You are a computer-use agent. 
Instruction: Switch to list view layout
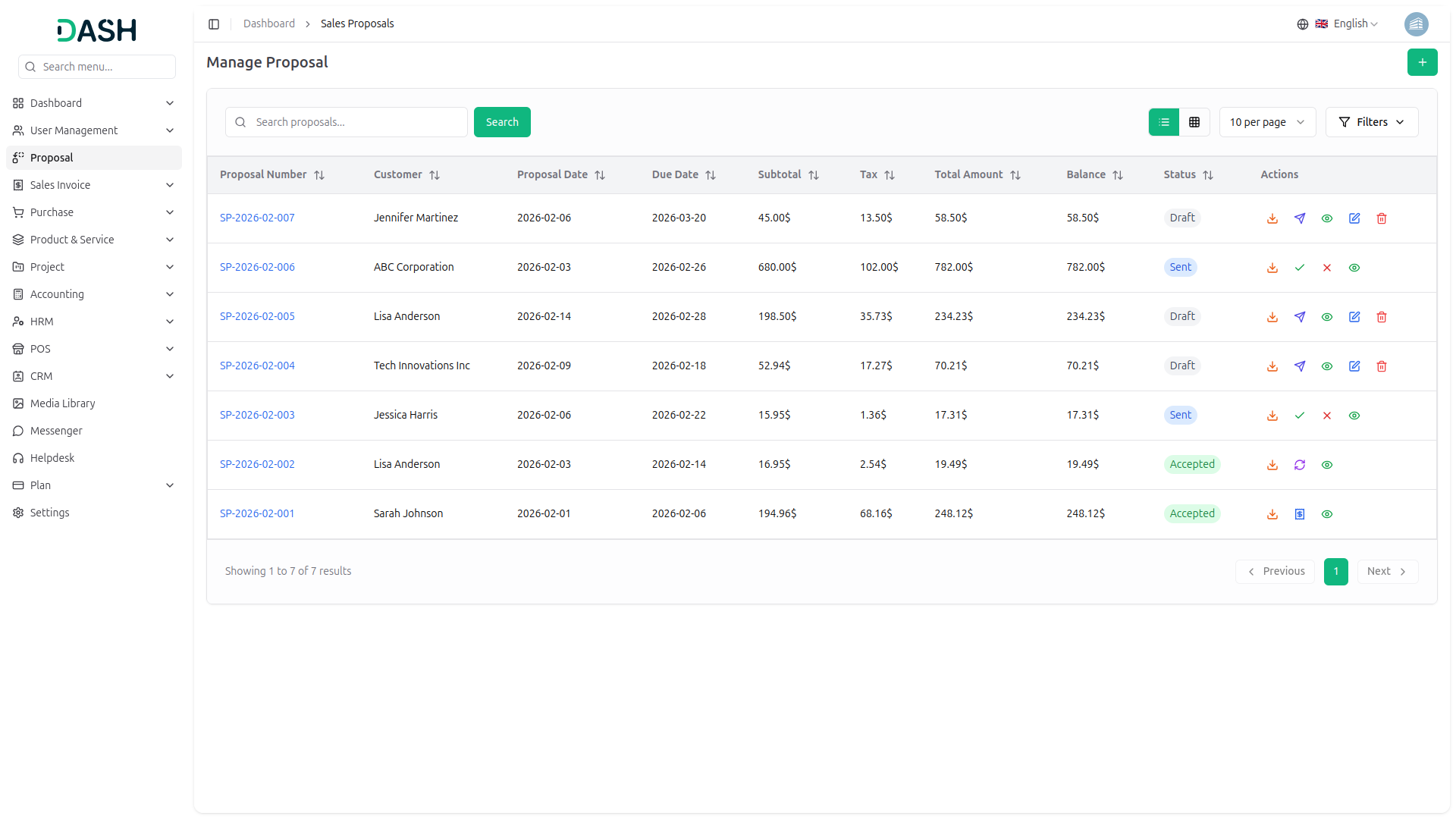pyautogui.click(x=1164, y=122)
